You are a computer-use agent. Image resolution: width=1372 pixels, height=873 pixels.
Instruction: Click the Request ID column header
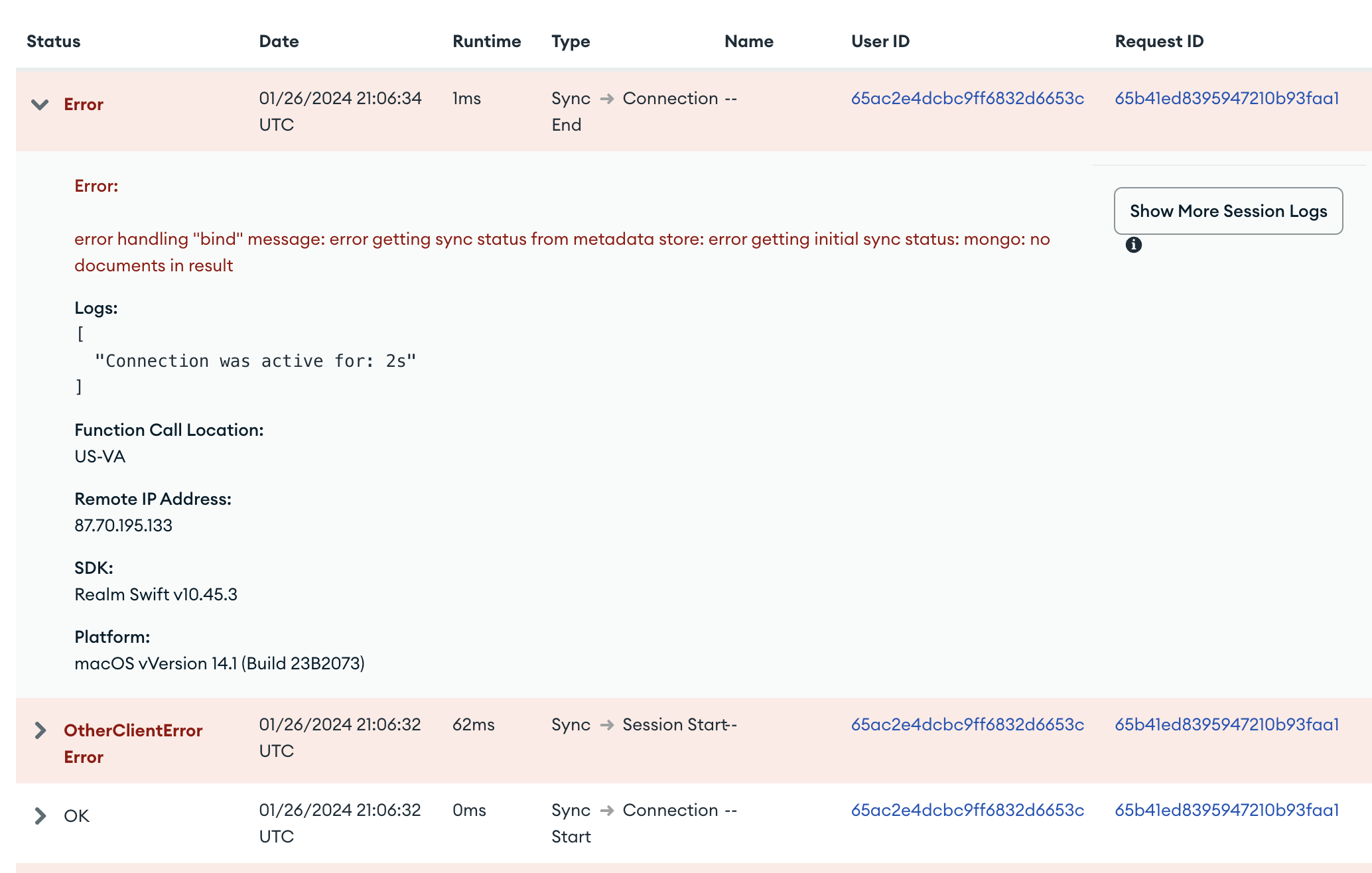(x=1159, y=41)
